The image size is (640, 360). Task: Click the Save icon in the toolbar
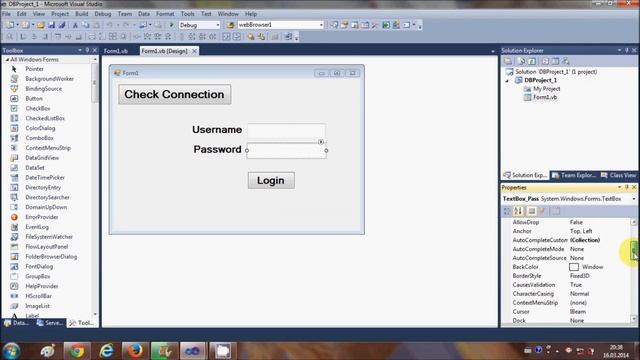tap(51, 25)
